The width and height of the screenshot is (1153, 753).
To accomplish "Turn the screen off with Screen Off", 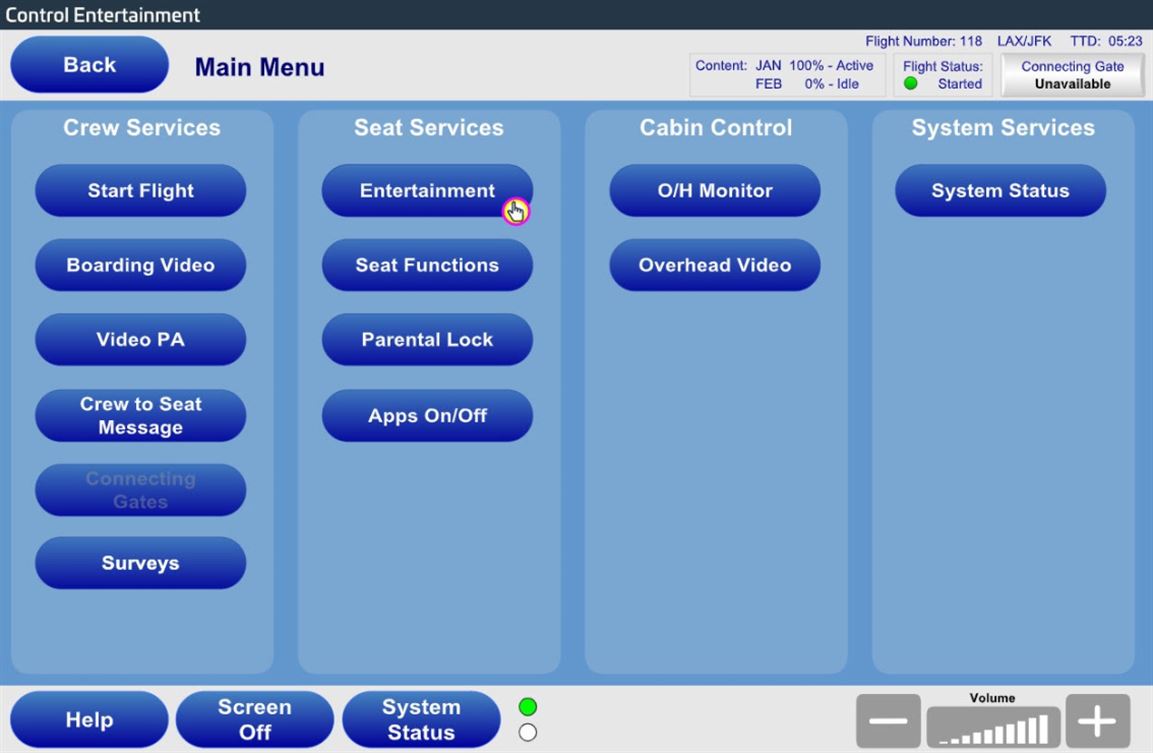I will tap(254, 720).
